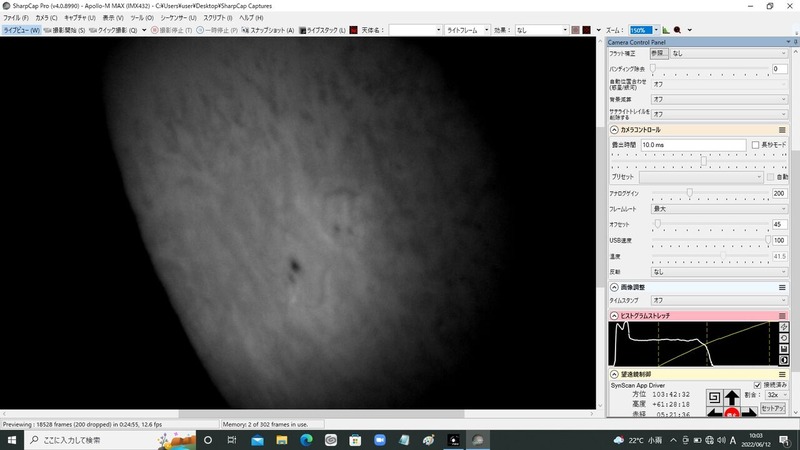Image resolution: width=800 pixels, height=450 pixels.
Task: Toggle the 接続済み connected checkbox
Action: [757, 385]
